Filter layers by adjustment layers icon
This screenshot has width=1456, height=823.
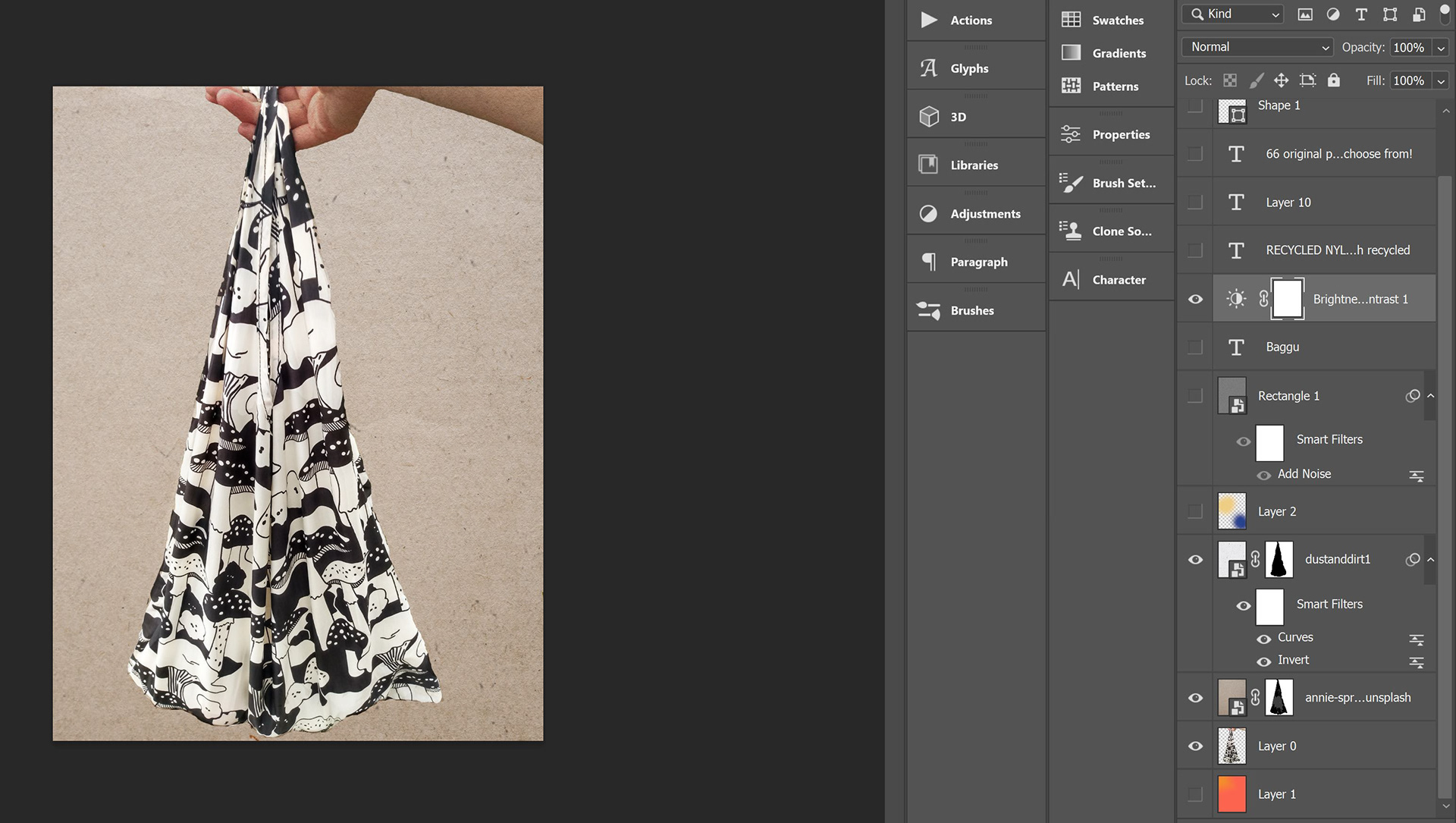pyautogui.click(x=1333, y=14)
